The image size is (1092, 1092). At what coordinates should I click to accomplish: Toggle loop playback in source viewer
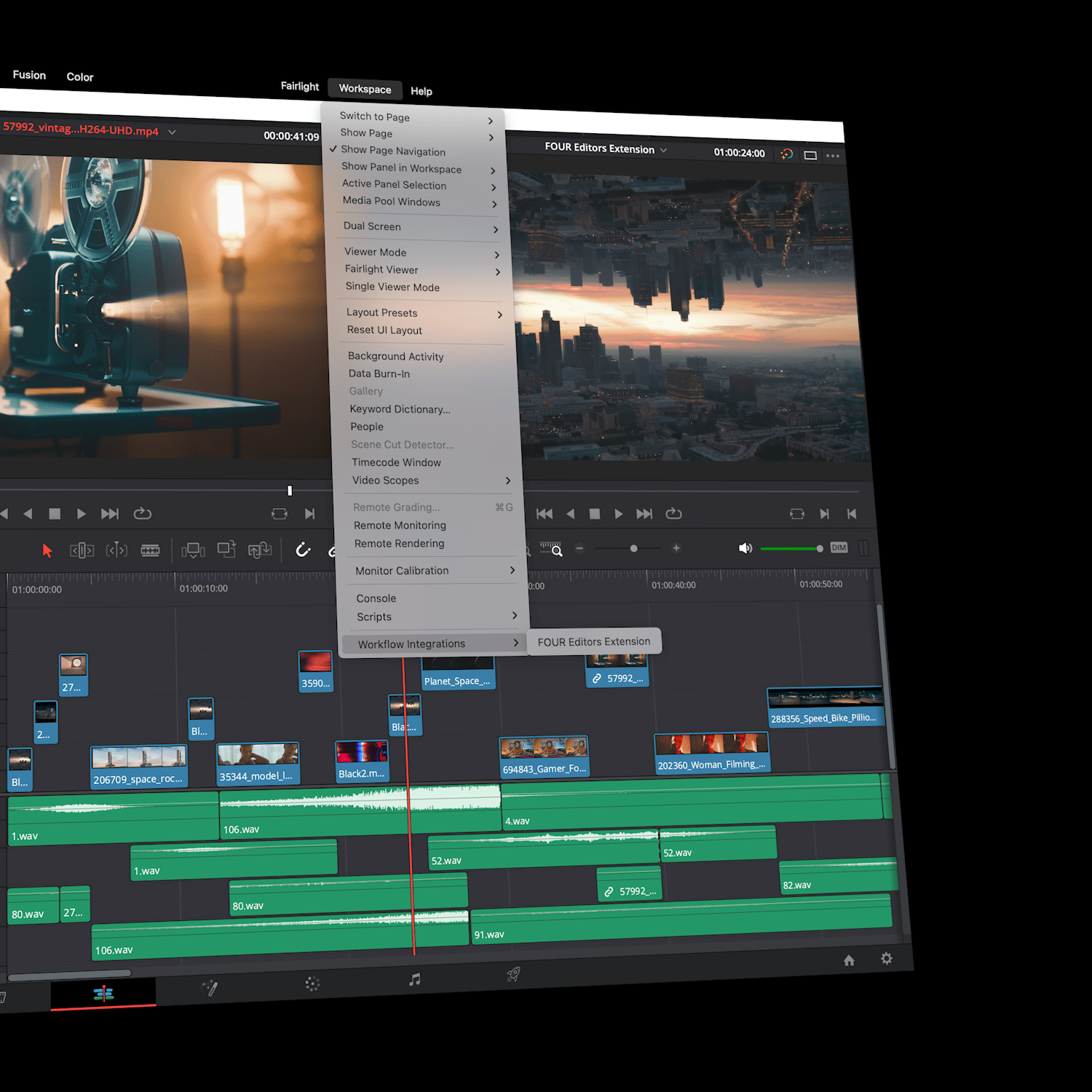(143, 514)
